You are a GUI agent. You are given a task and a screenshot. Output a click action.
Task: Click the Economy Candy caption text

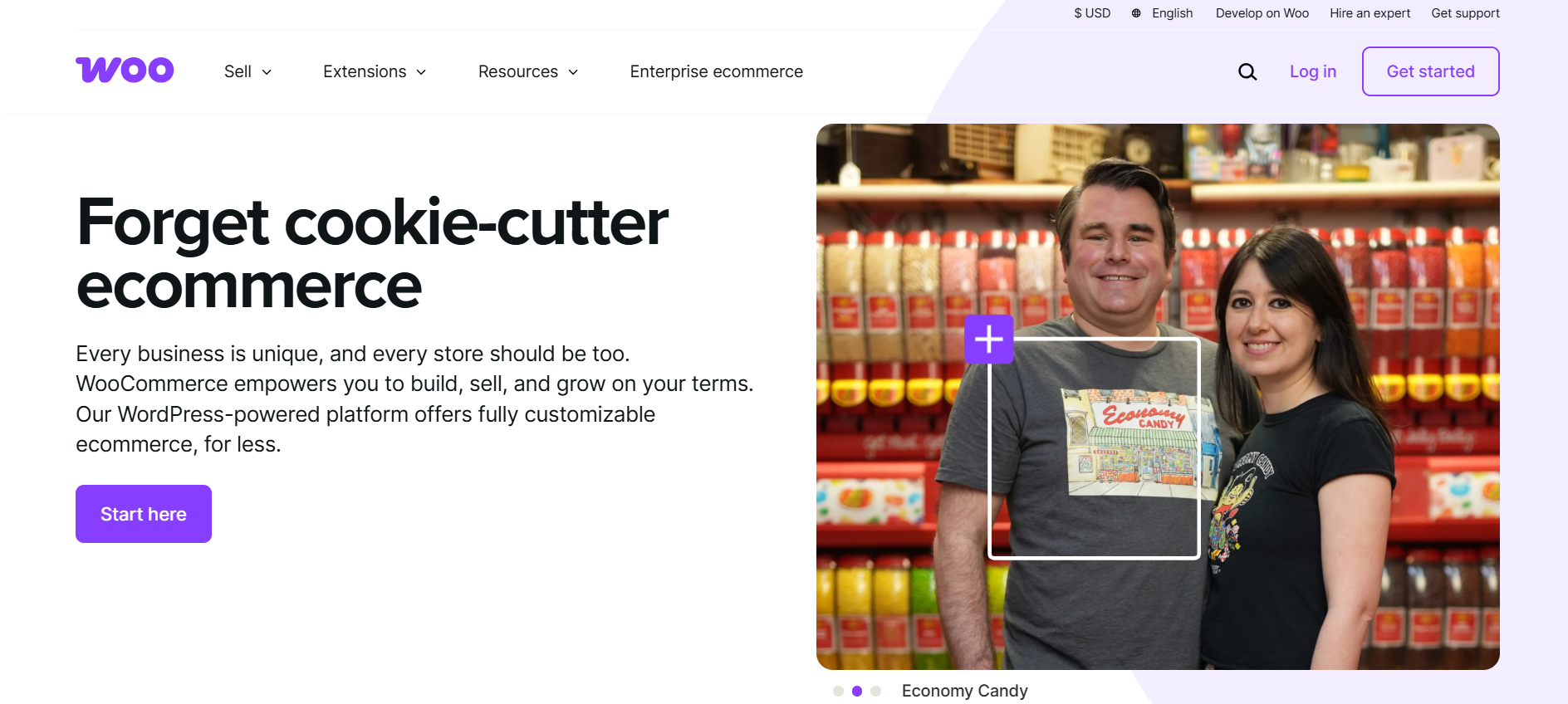(964, 691)
